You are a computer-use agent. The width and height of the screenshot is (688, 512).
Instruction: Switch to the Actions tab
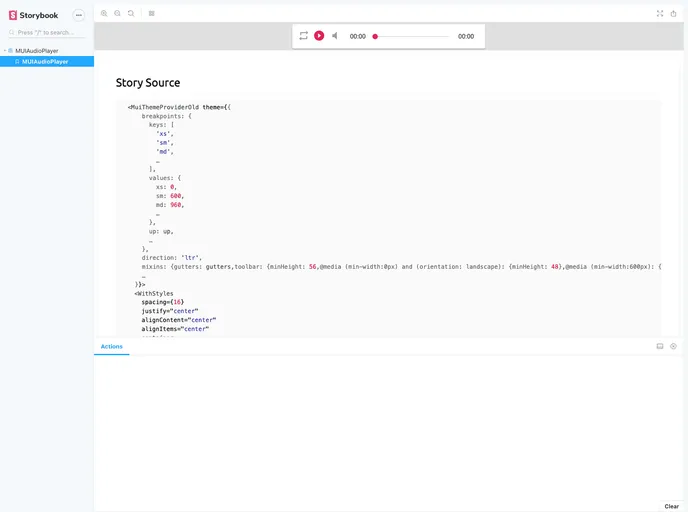[x=111, y=347]
